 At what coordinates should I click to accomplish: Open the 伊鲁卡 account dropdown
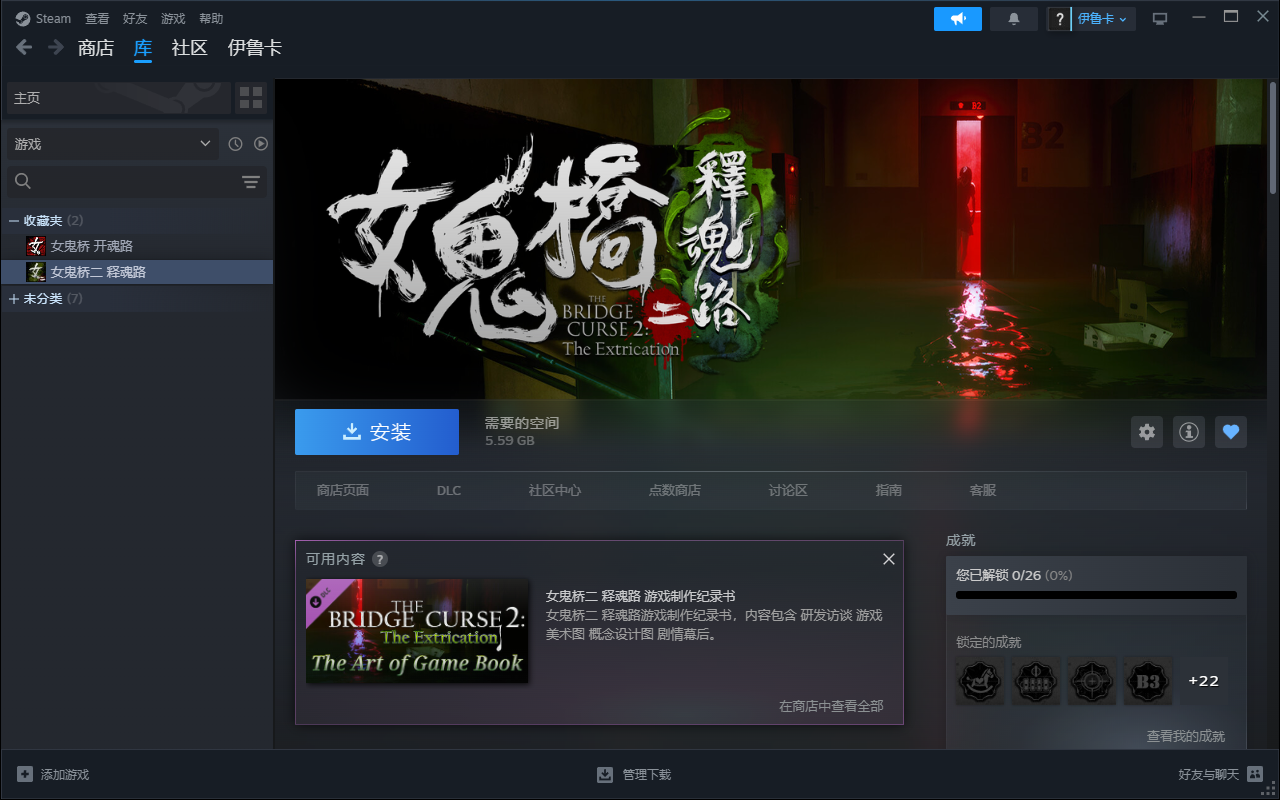coord(1102,19)
